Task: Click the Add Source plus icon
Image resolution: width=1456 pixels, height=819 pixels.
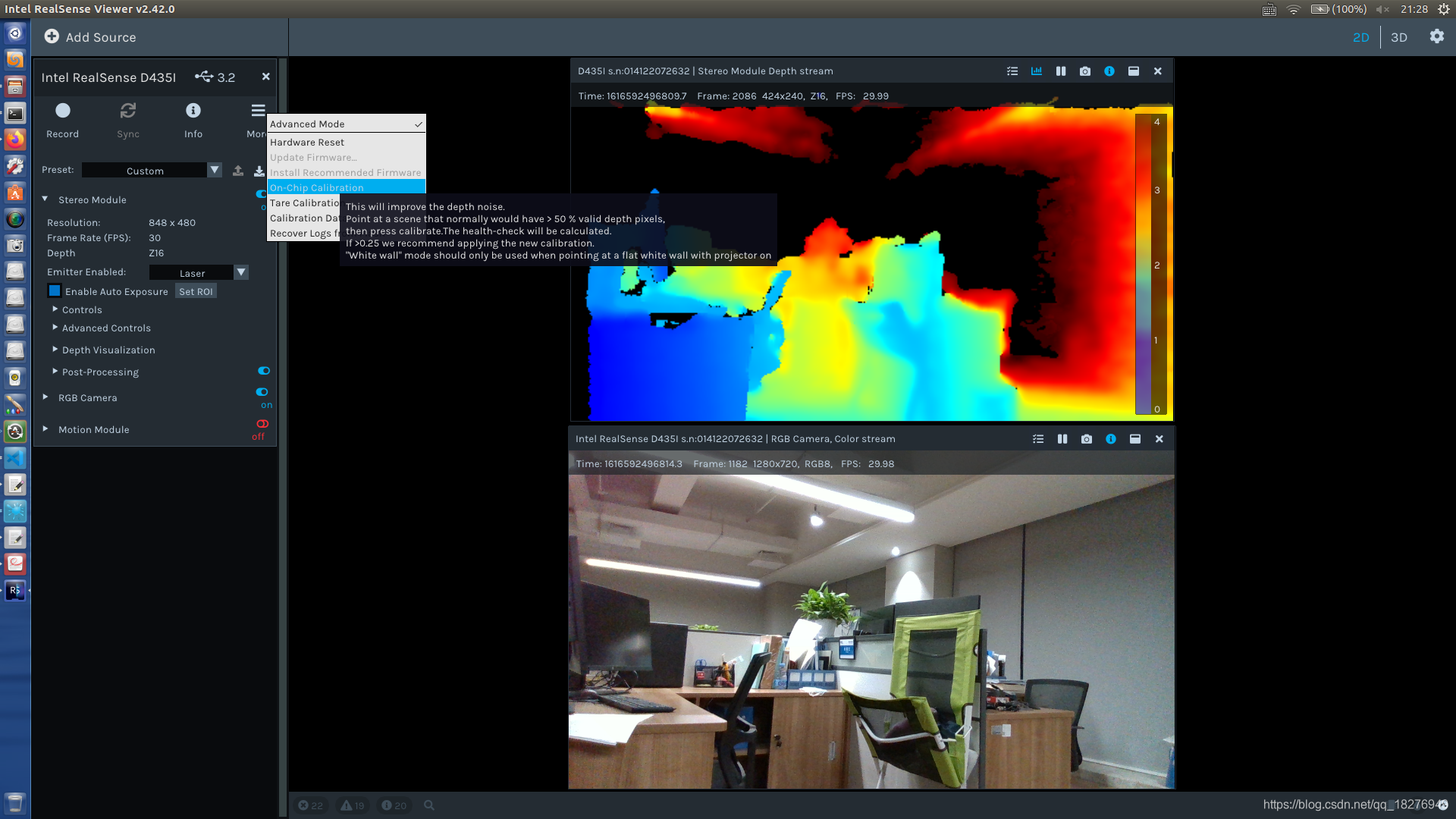Action: pyautogui.click(x=52, y=36)
